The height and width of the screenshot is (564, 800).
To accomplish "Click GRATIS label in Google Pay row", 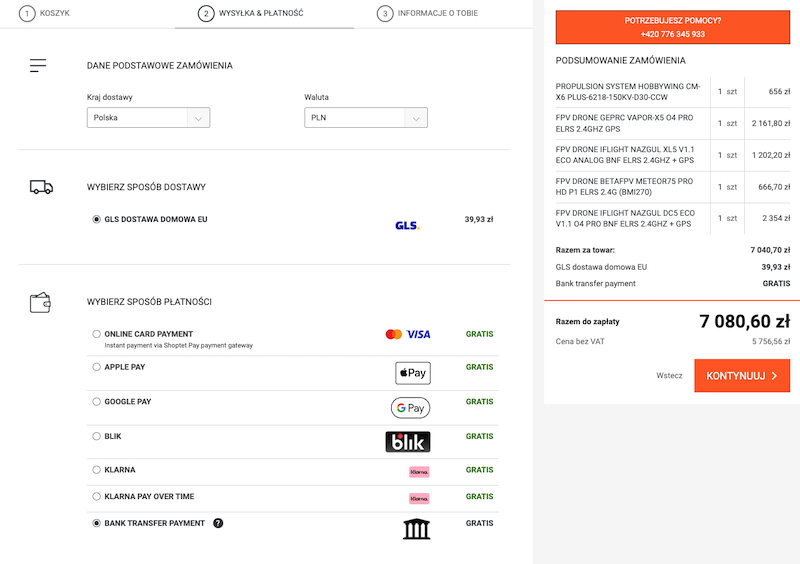I will [479, 402].
